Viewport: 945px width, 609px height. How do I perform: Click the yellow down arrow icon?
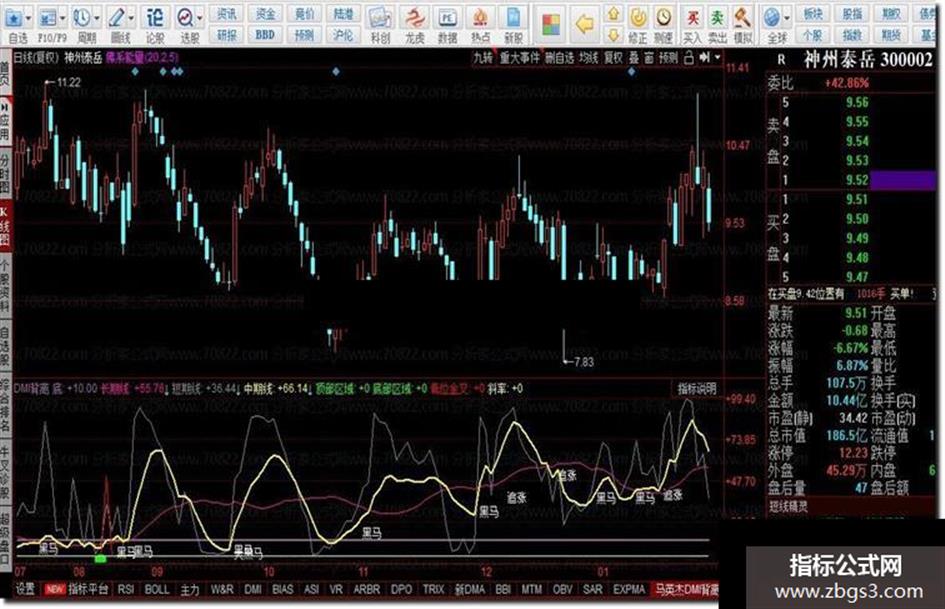tap(614, 34)
